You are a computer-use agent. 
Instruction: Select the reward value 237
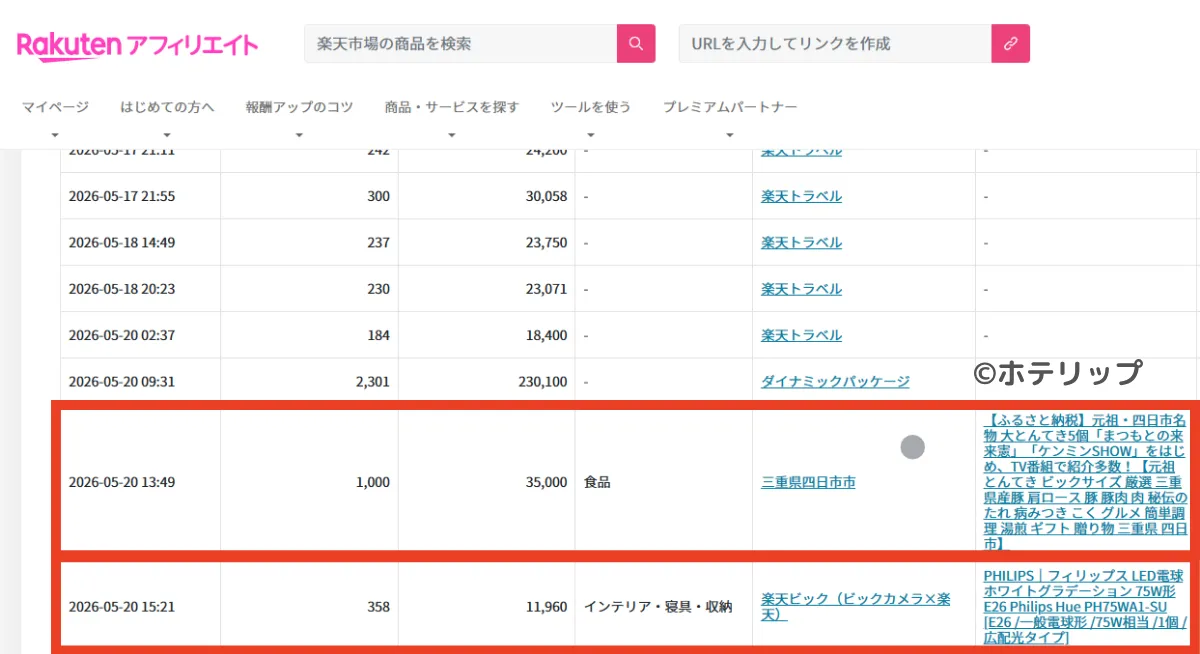coord(379,243)
